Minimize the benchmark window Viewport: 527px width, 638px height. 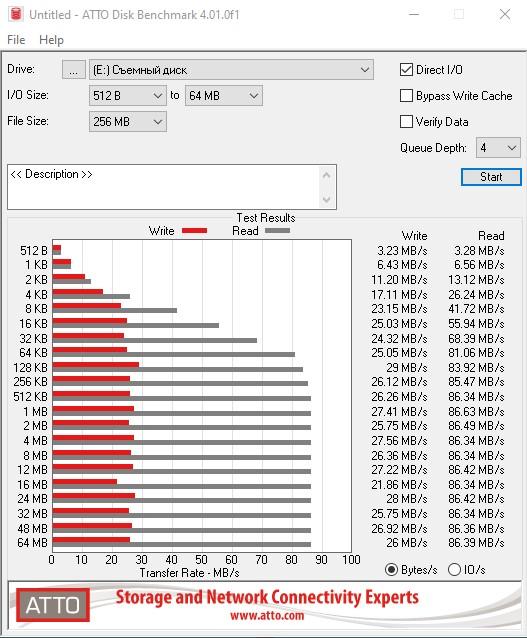point(414,14)
